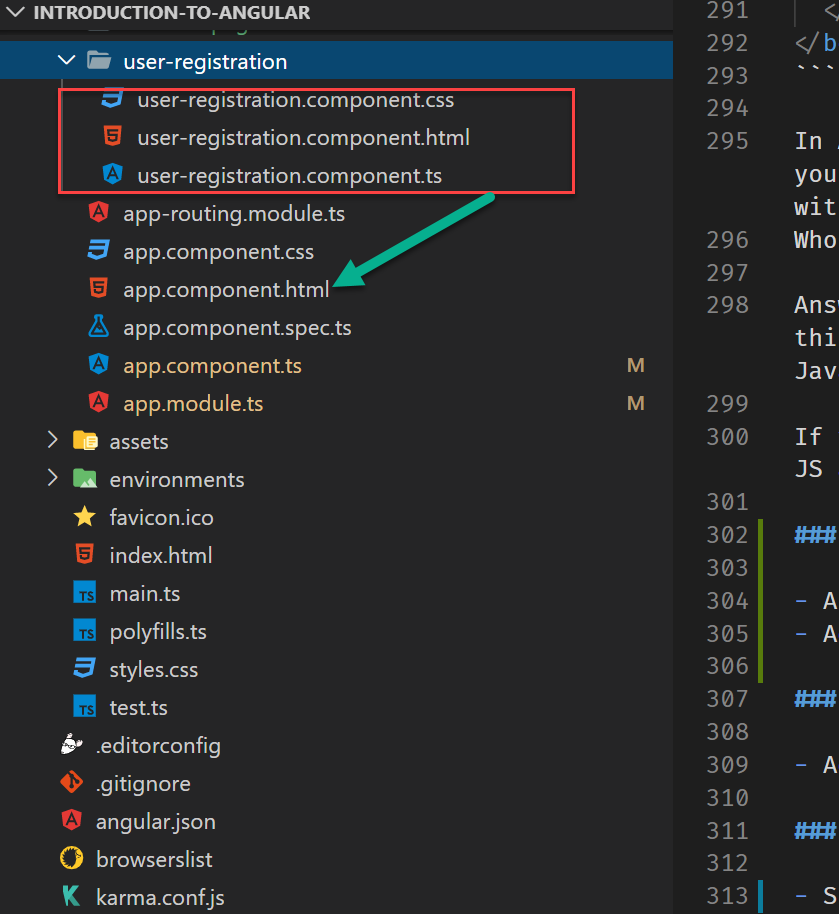Click blue Angular icon of app.component.ts

click(99, 364)
